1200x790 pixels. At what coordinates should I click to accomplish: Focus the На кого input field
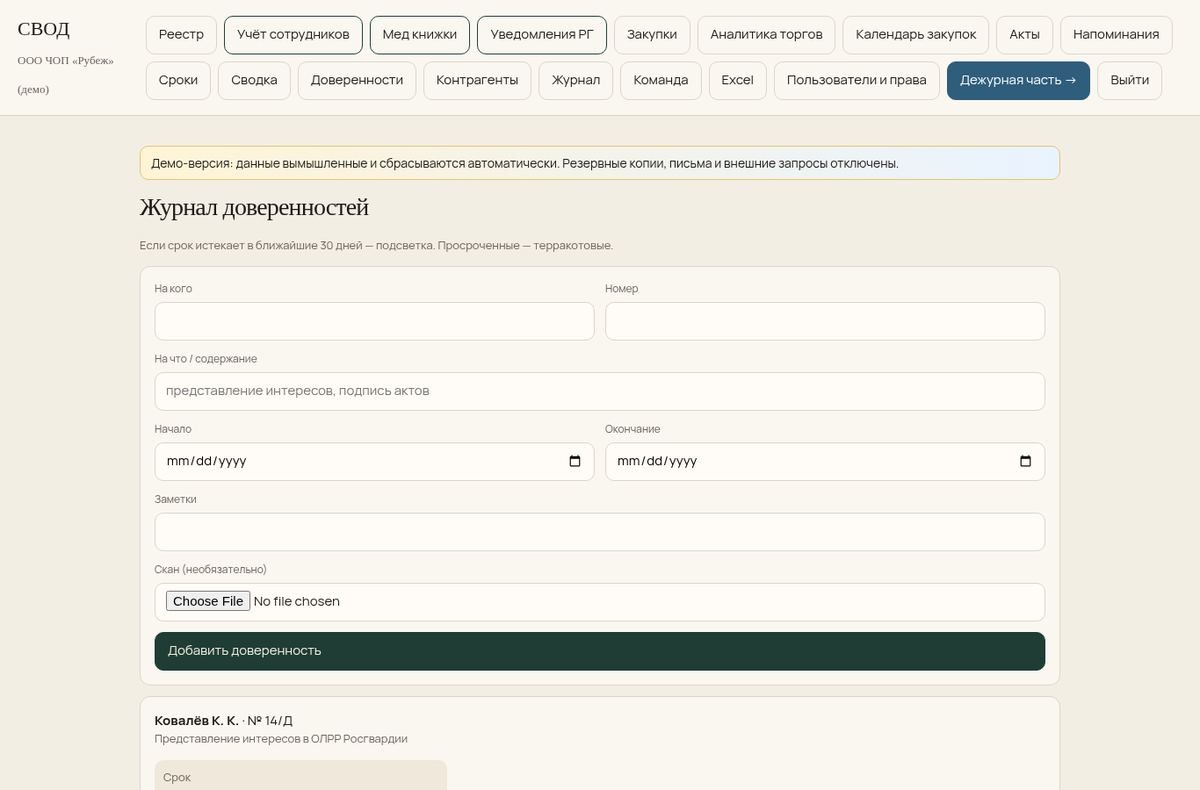(374, 321)
